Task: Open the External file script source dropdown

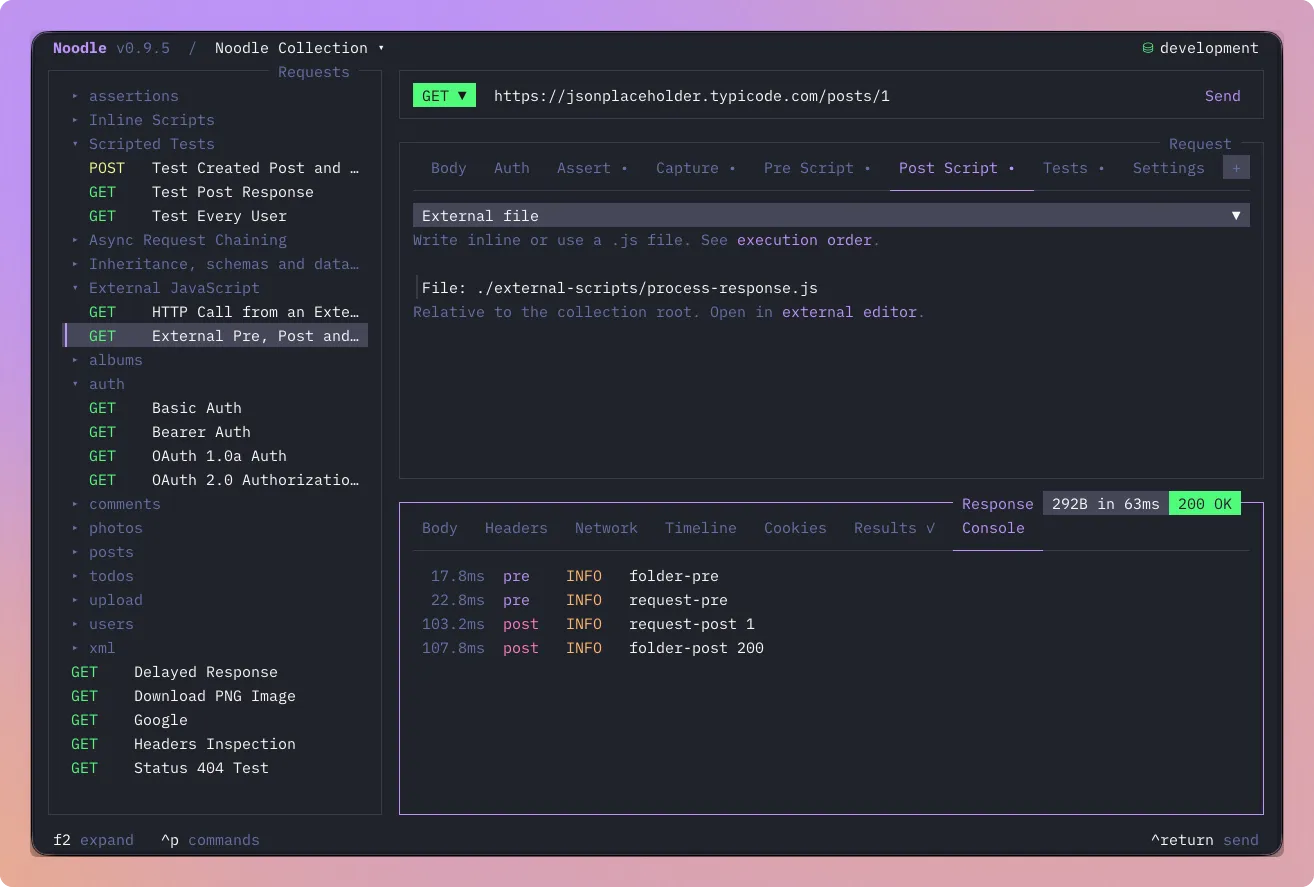Action: pos(831,216)
